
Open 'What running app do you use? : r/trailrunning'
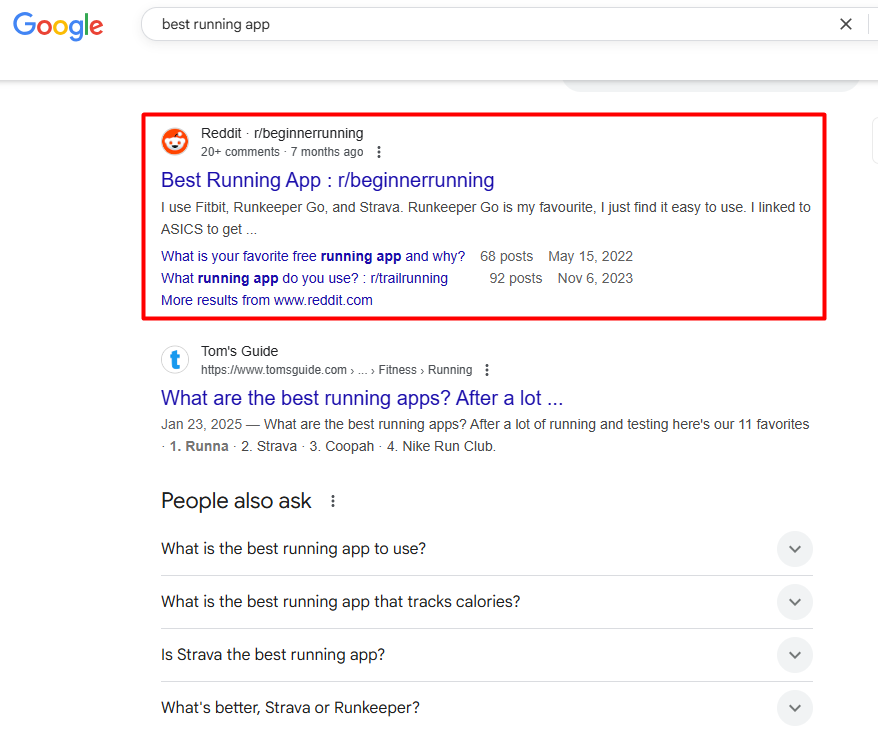[305, 278]
